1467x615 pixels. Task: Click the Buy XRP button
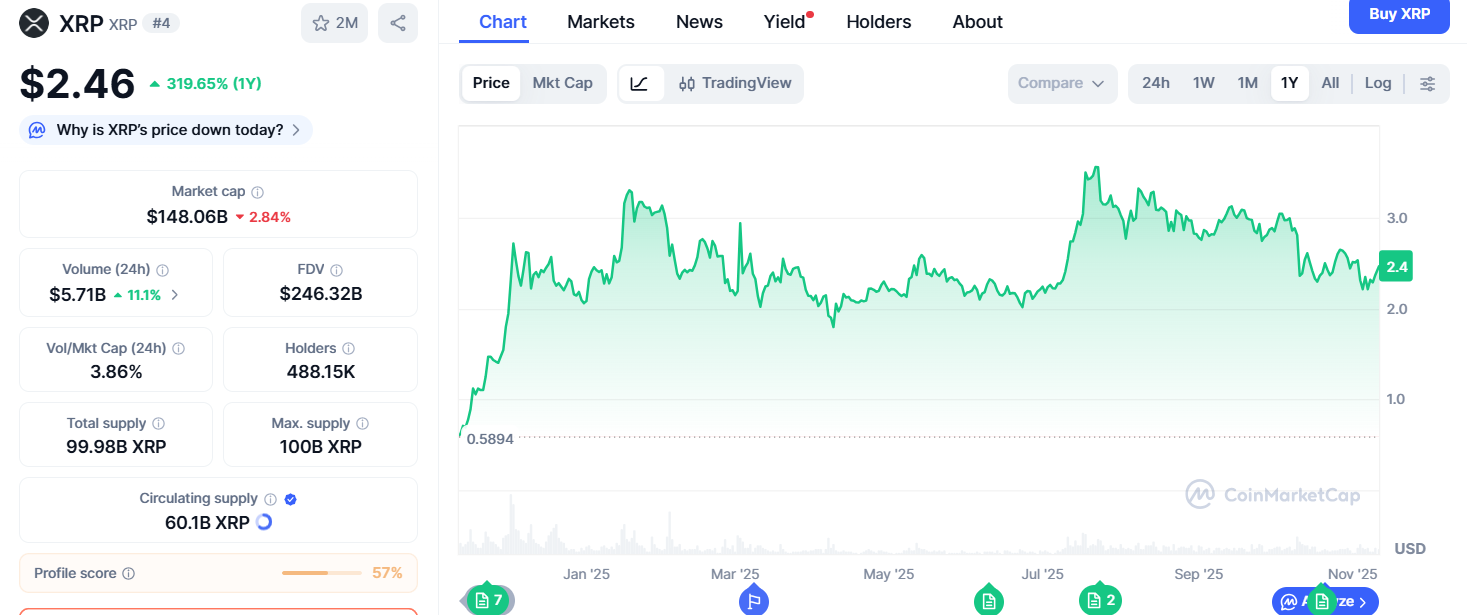coord(1398,15)
